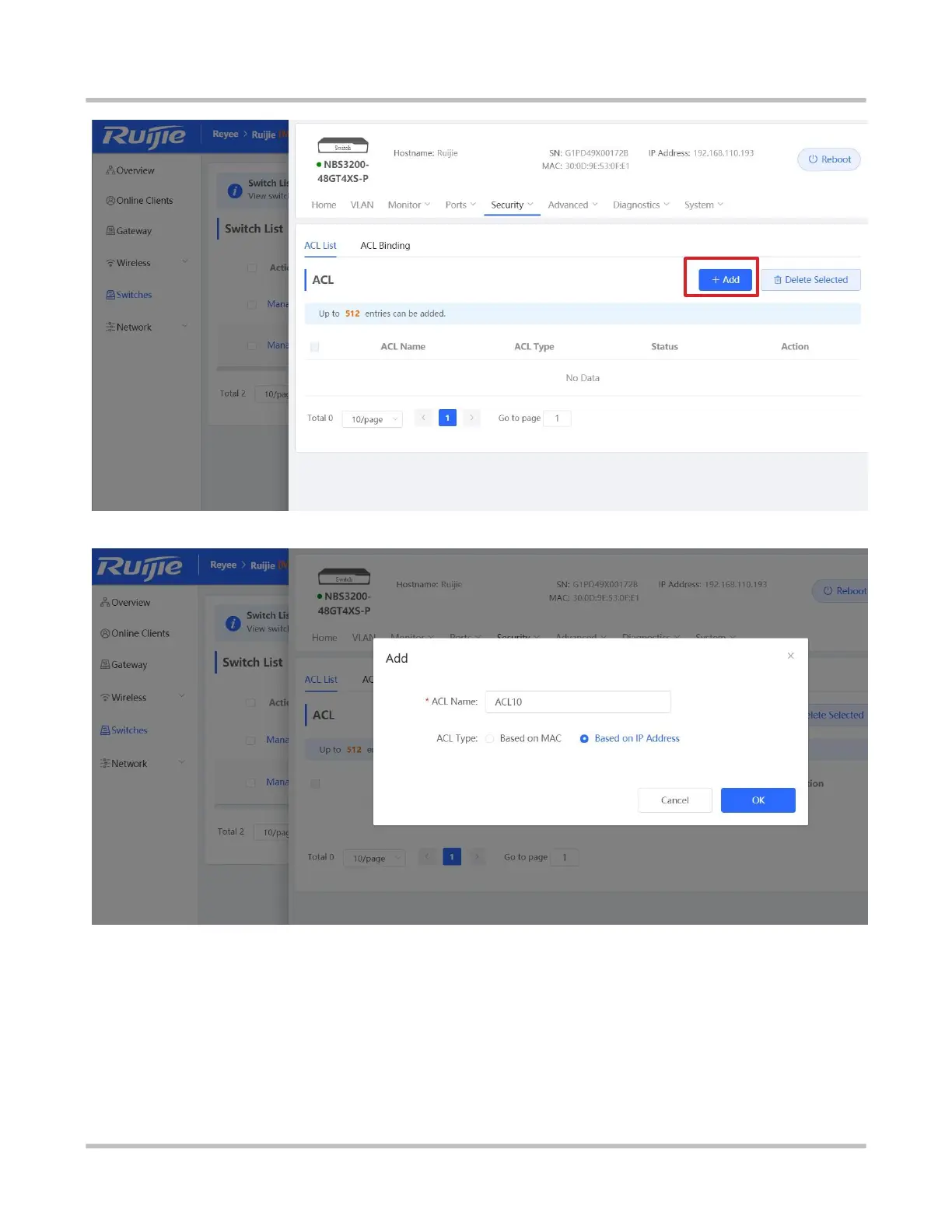The height and width of the screenshot is (1232, 952).
Task: Click the ACL Name column header
Action: coord(403,347)
